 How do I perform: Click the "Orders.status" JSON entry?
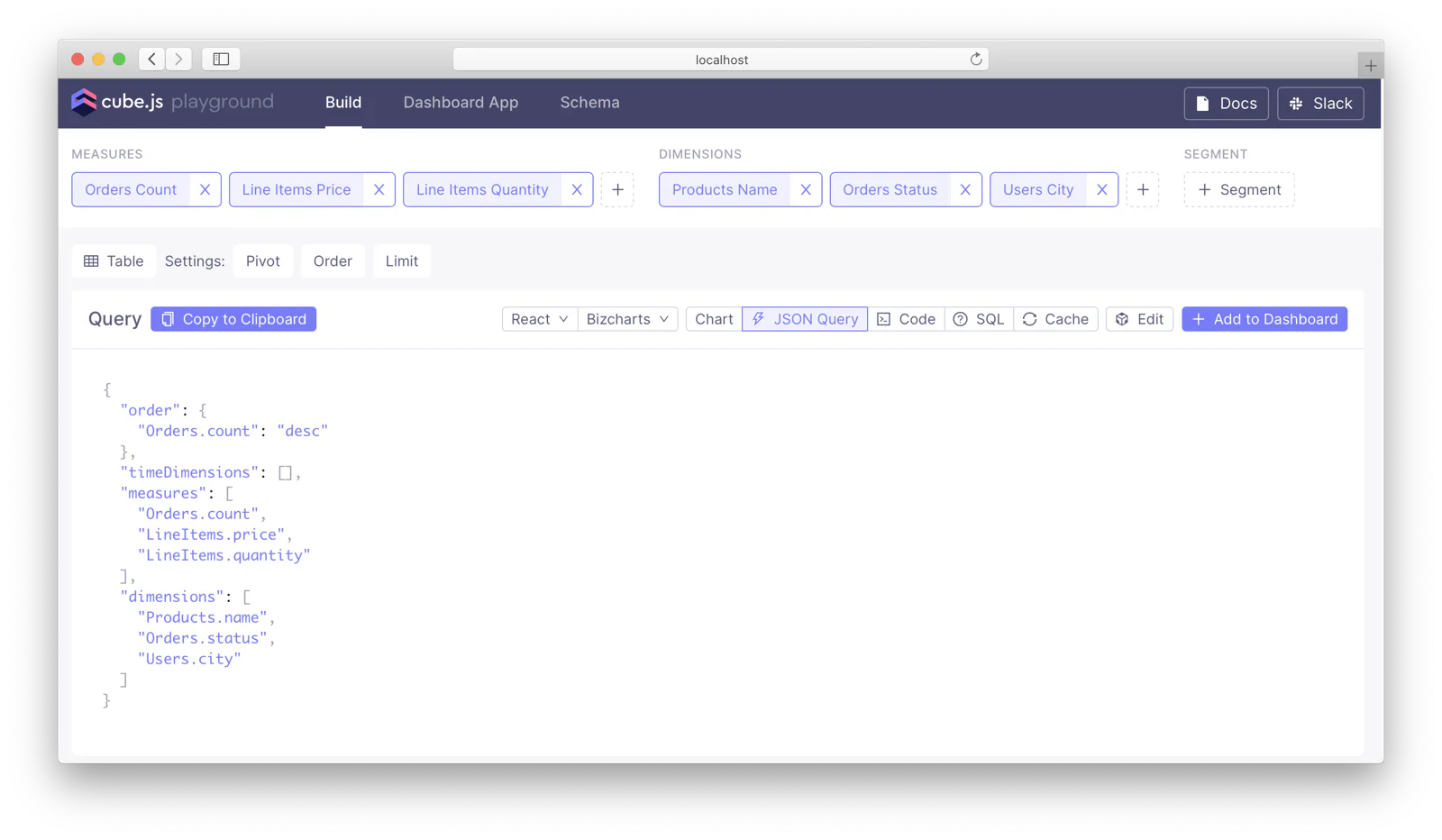point(203,638)
